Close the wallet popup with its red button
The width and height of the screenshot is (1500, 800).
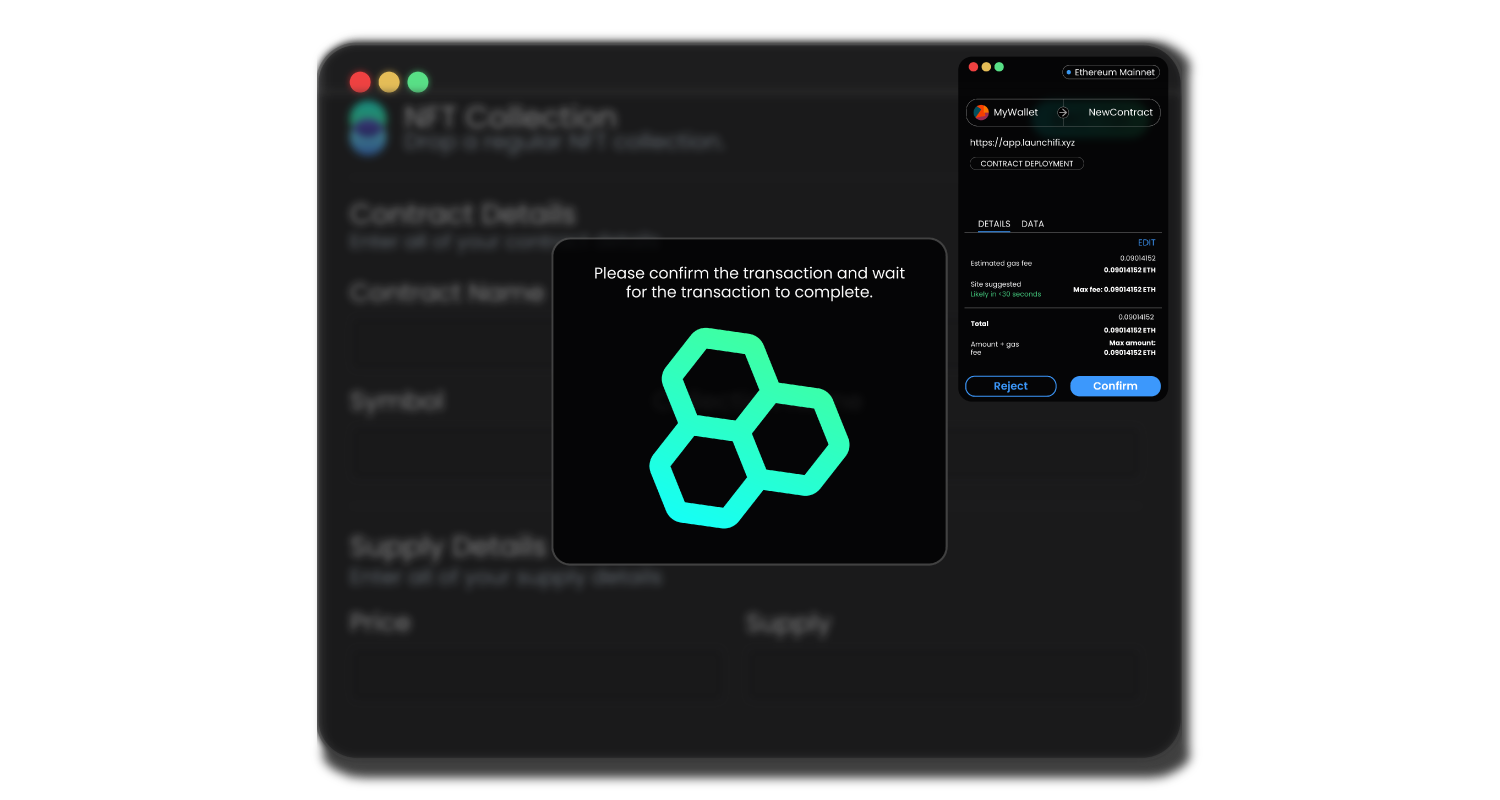(x=973, y=67)
